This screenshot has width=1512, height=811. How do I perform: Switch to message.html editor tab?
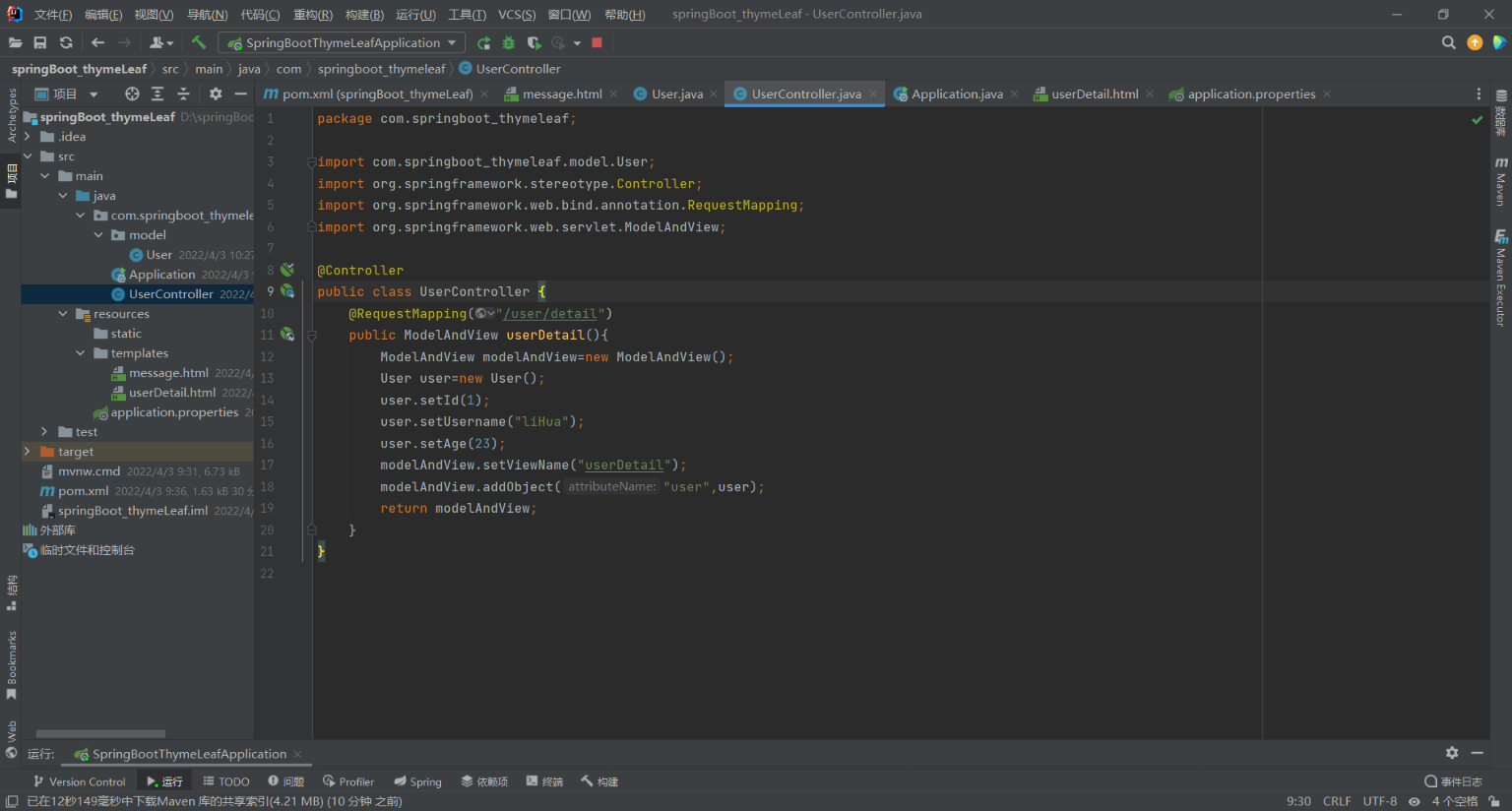click(x=561, y=94)
